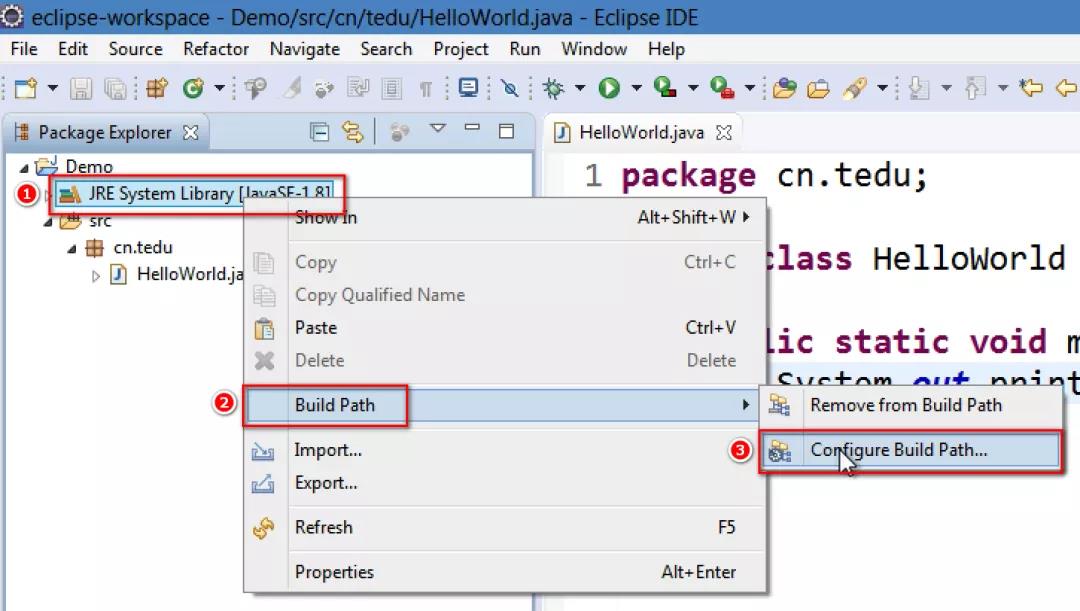Click the green Run button

click(x=609, y=88)
